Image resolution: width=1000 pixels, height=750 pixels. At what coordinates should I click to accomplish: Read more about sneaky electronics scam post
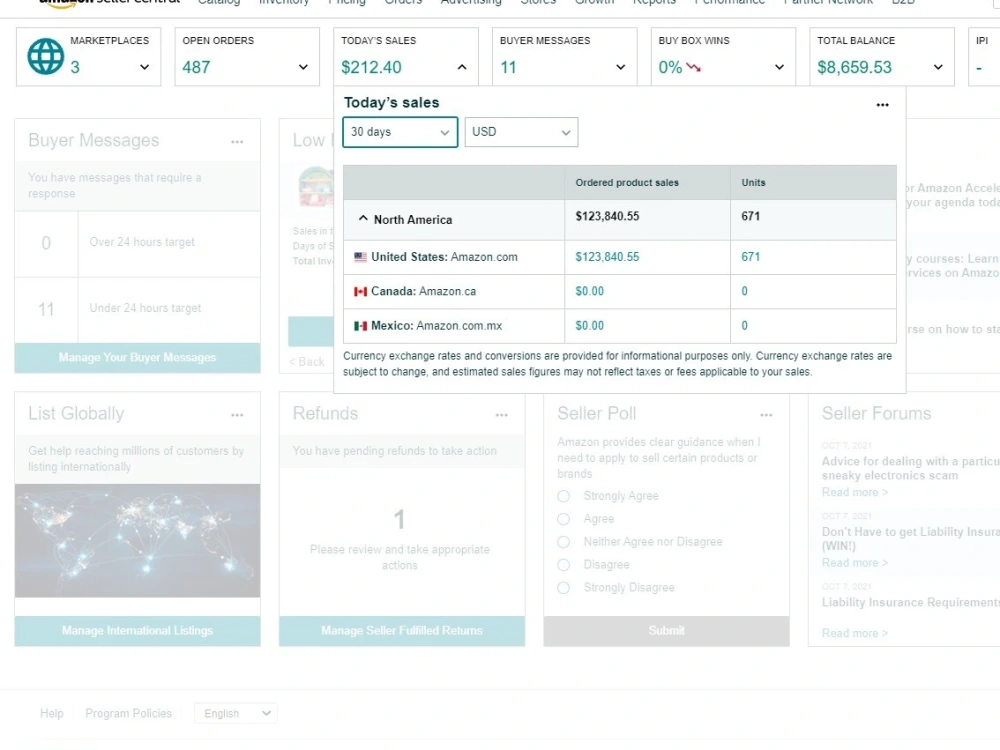[855, 492]
